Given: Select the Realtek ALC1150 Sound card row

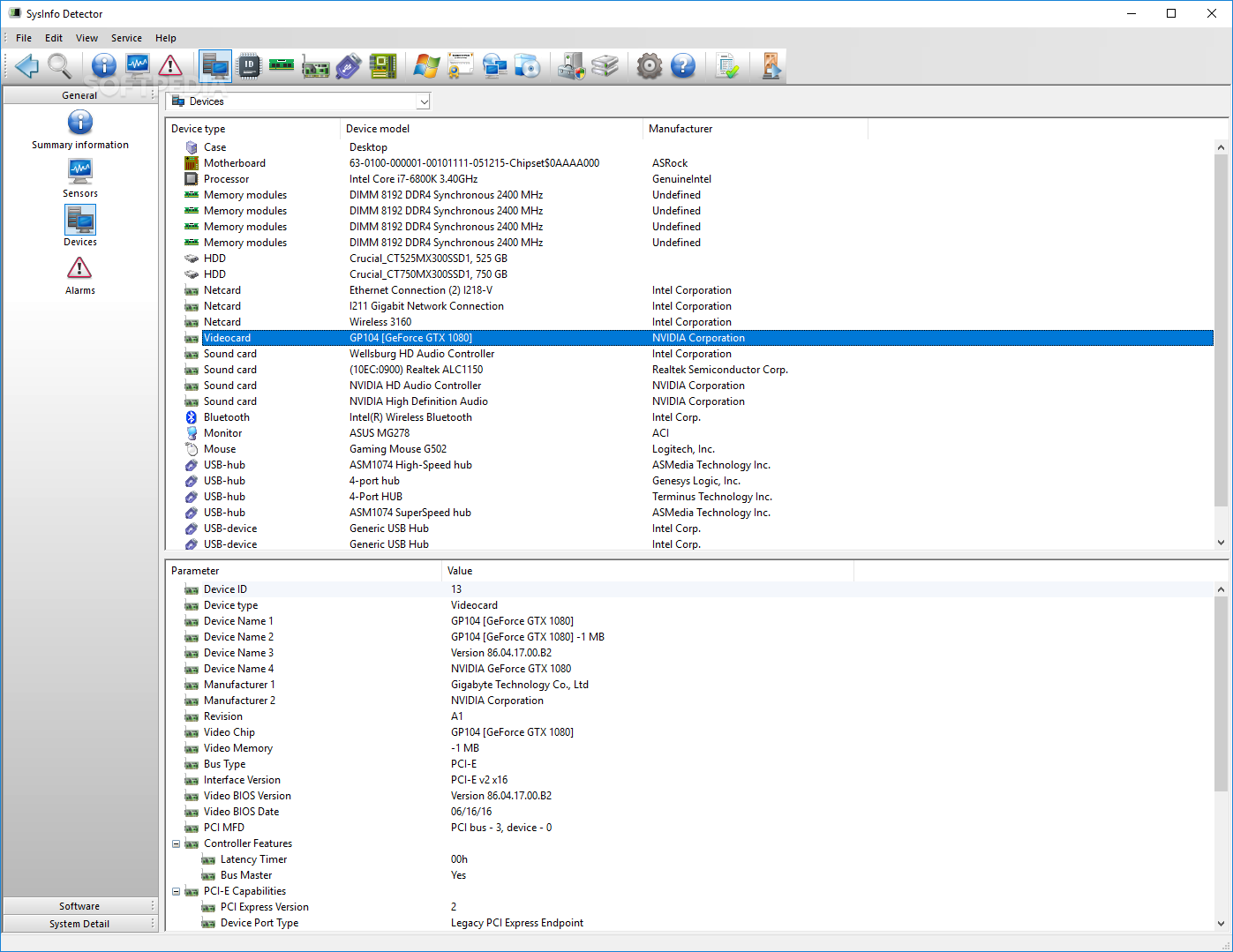Looking at the screenshot, I should 690,370.
